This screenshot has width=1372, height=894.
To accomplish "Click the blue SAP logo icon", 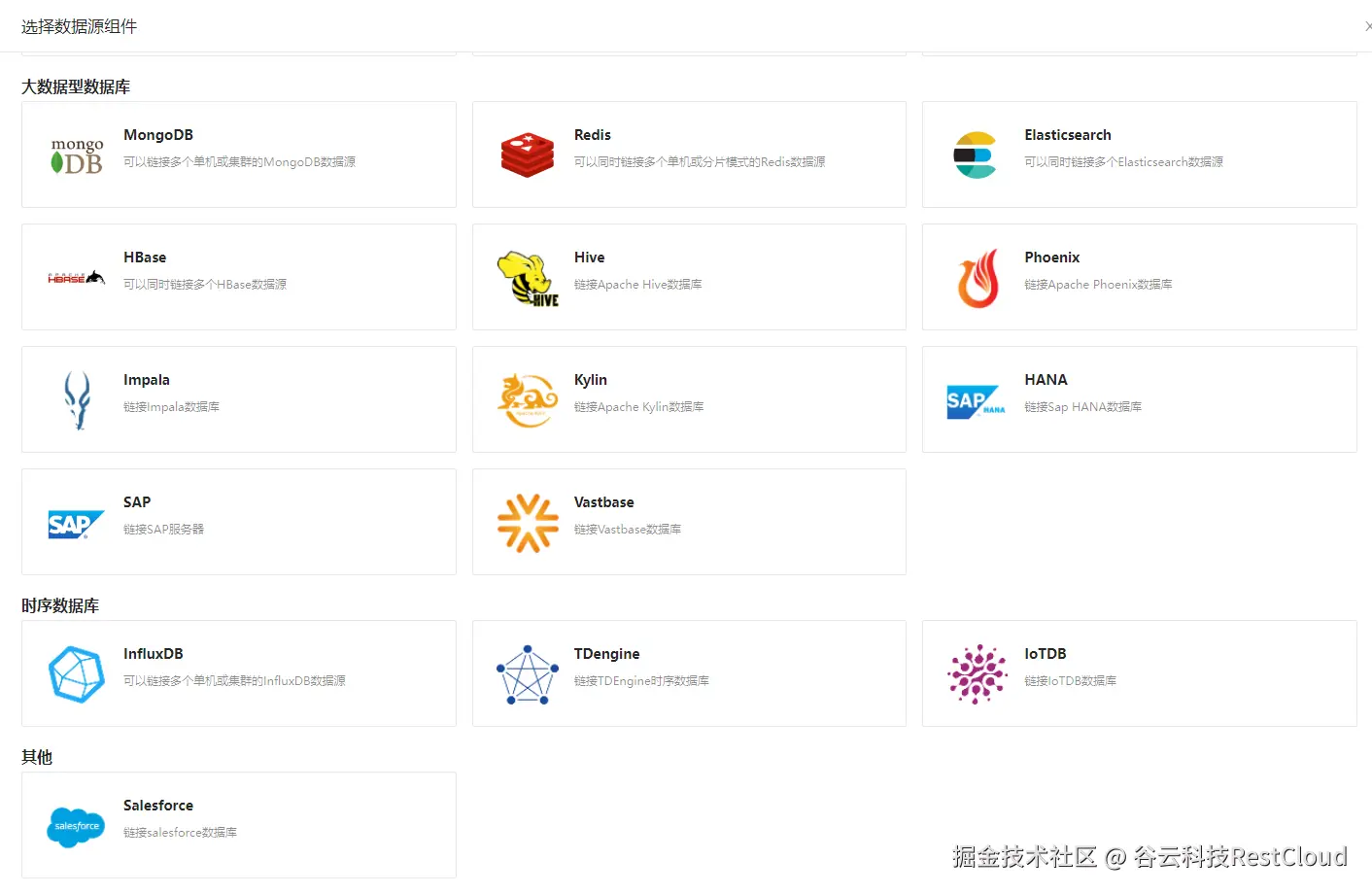I will tap(76, 525).
